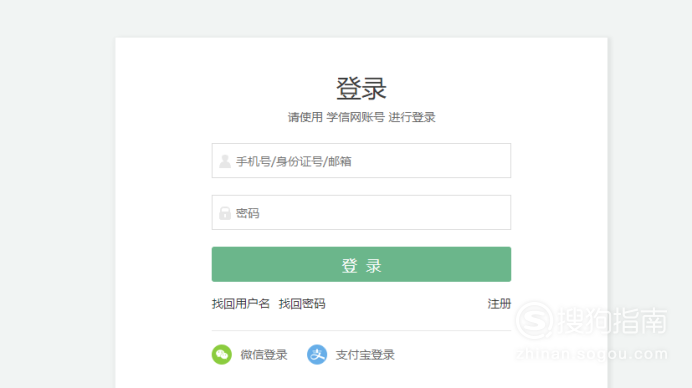Click the Sogou circular S logo watermark
This screenshot has width=692, height=388.
(x=534, y=321)
